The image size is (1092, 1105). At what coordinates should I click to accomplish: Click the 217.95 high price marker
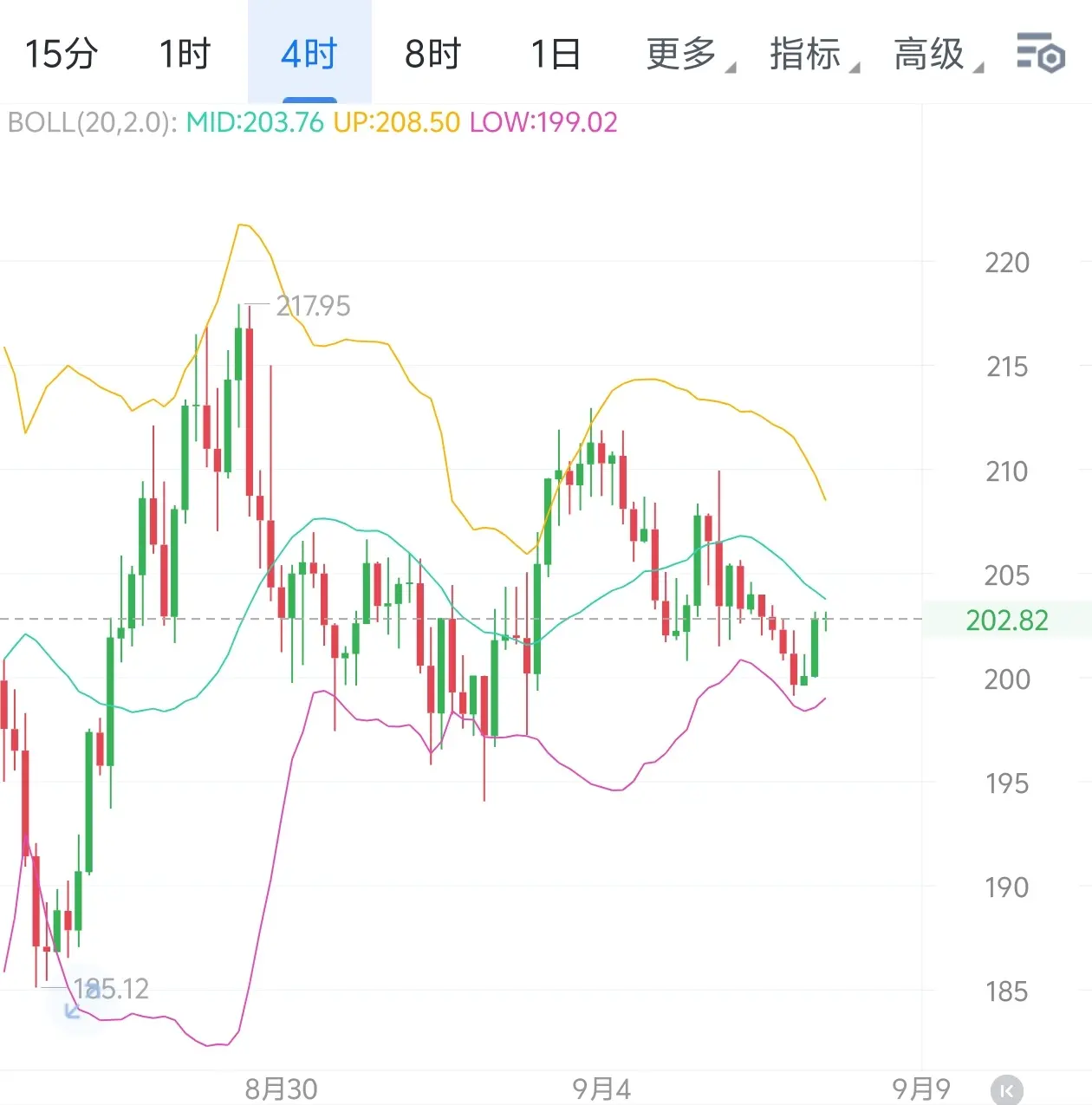313,306
